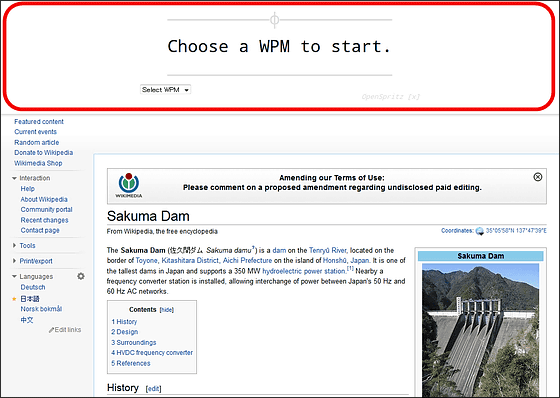The width and height of the screenshot is (560, 398).
Task: Open About Wikipedia link
Action: (x=44, y=199)
